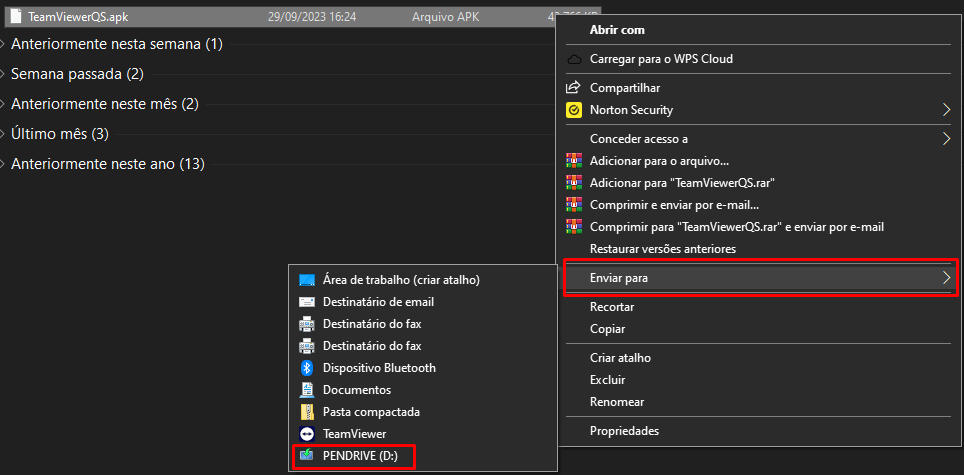Select 'Enviar para' menu entry
Image resolution: width=964 pixels, height=475 pixels.
pos(757,278)
